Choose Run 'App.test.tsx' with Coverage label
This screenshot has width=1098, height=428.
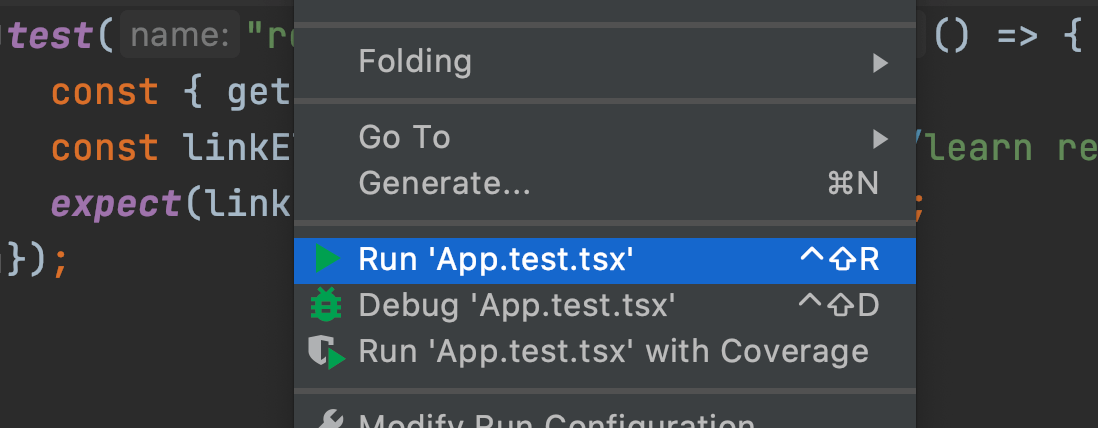click(613, 351)
